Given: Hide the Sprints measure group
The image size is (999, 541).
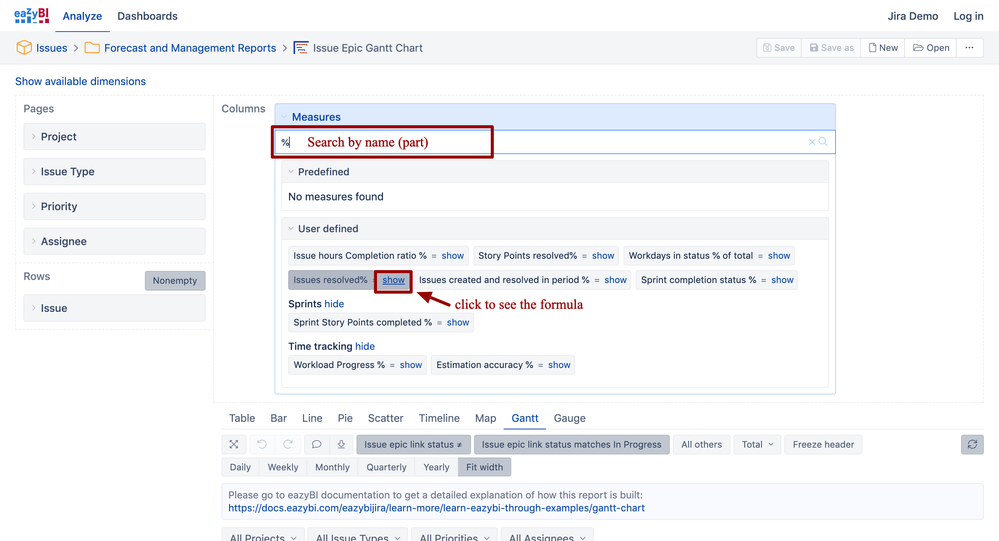Looking at the screenshot, I should tap(334, 304).
